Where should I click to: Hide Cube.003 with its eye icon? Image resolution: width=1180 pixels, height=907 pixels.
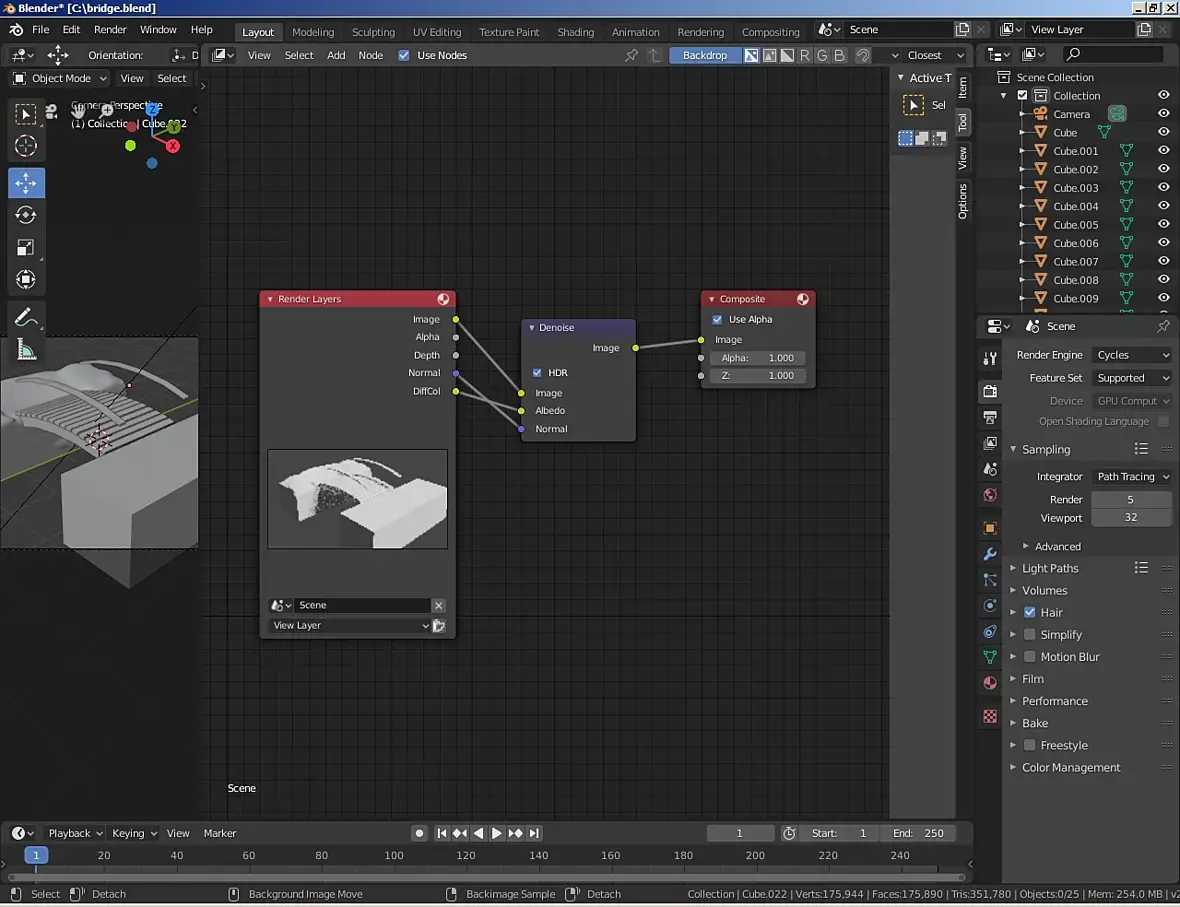click(x=1163, y=188)
